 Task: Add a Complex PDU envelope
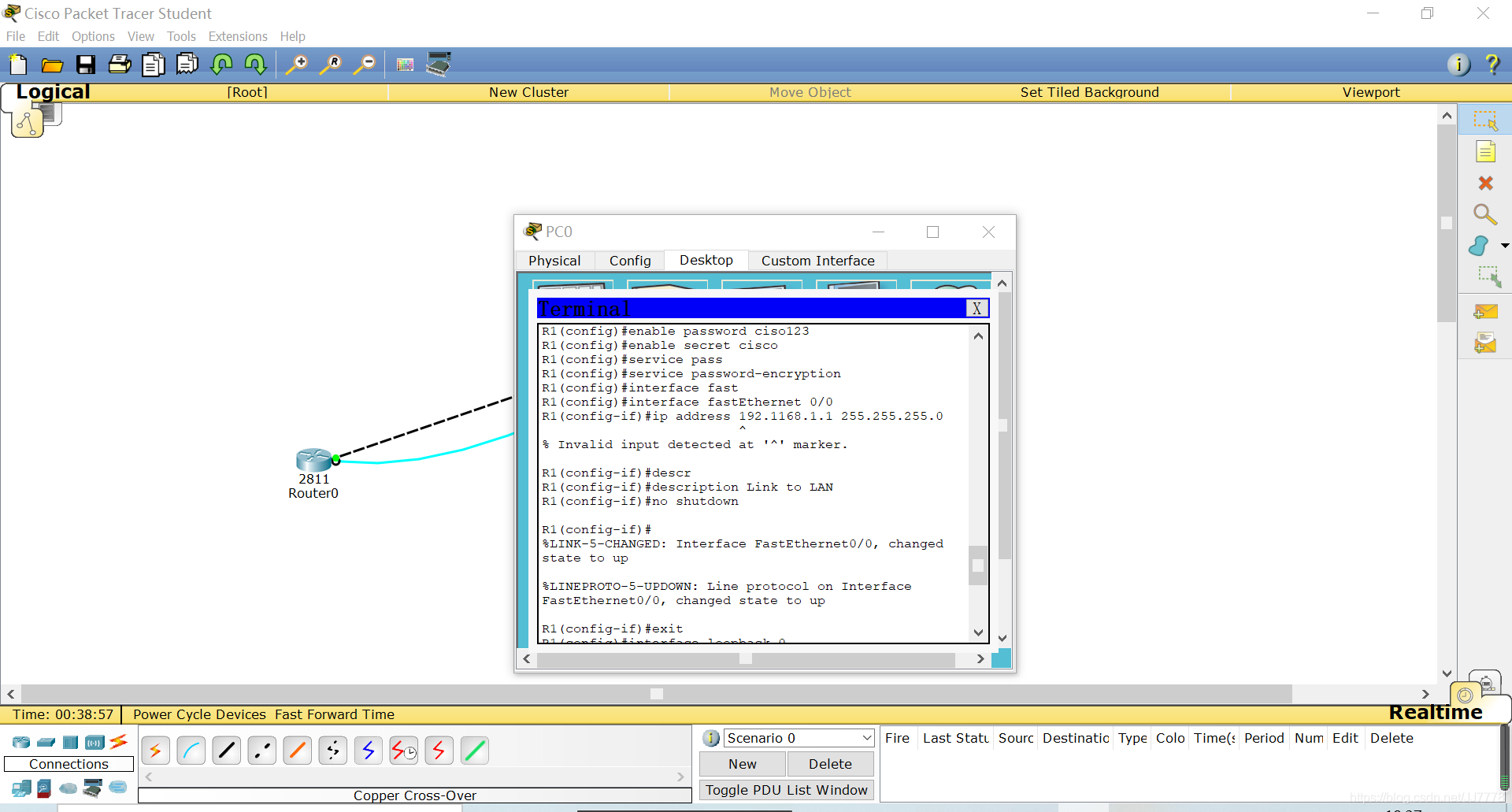(x=1485, y=343)
